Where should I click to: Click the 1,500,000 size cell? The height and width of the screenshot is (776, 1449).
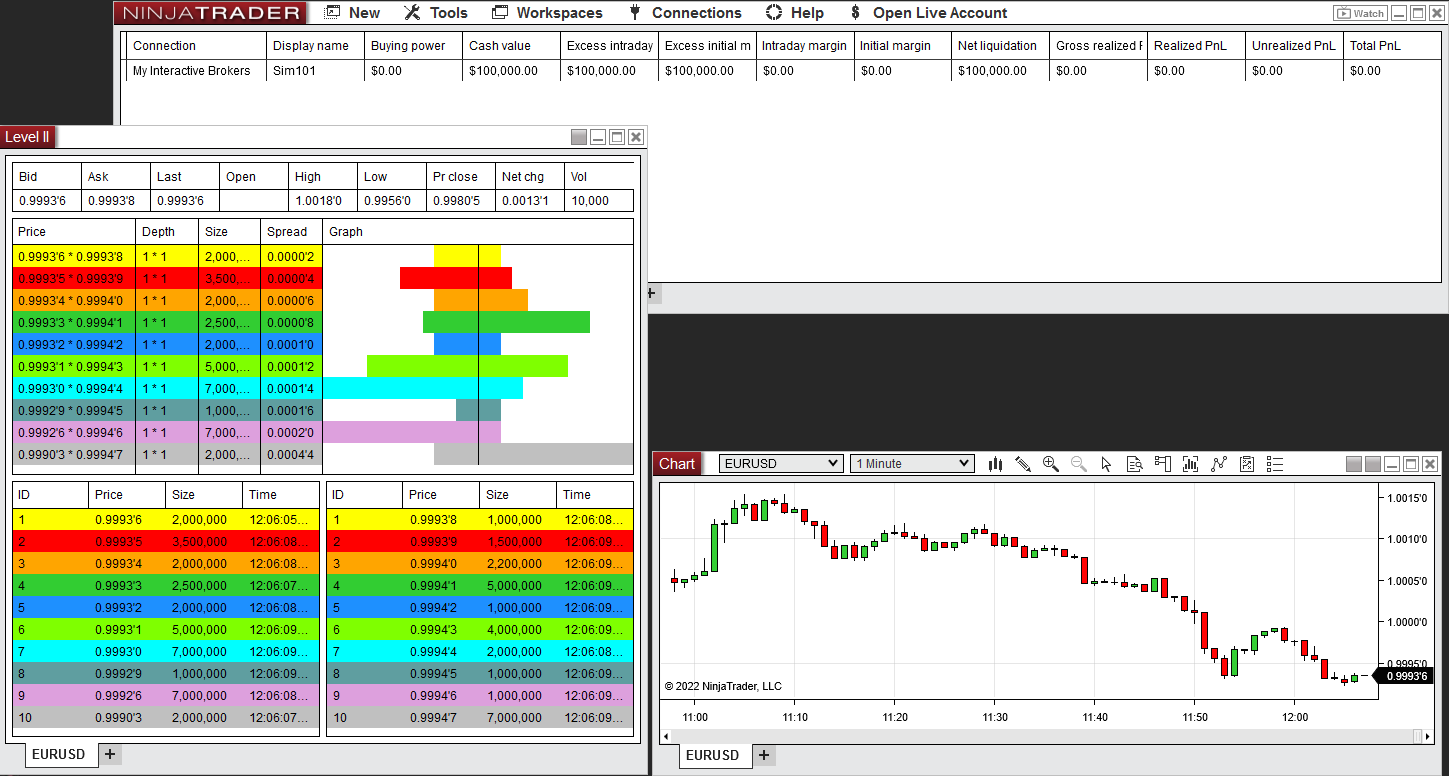coord(518,542)
